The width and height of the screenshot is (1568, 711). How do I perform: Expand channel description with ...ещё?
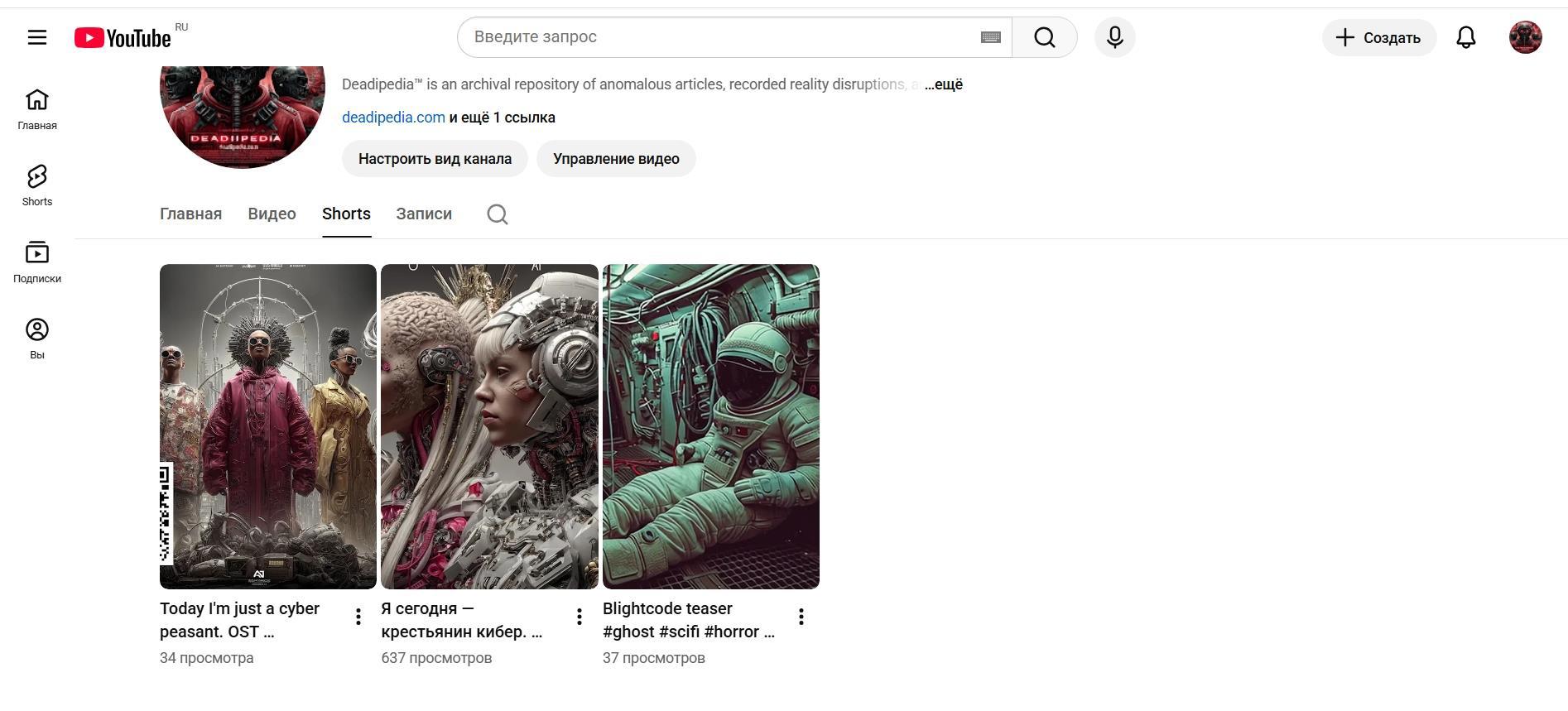pos(944,84)
